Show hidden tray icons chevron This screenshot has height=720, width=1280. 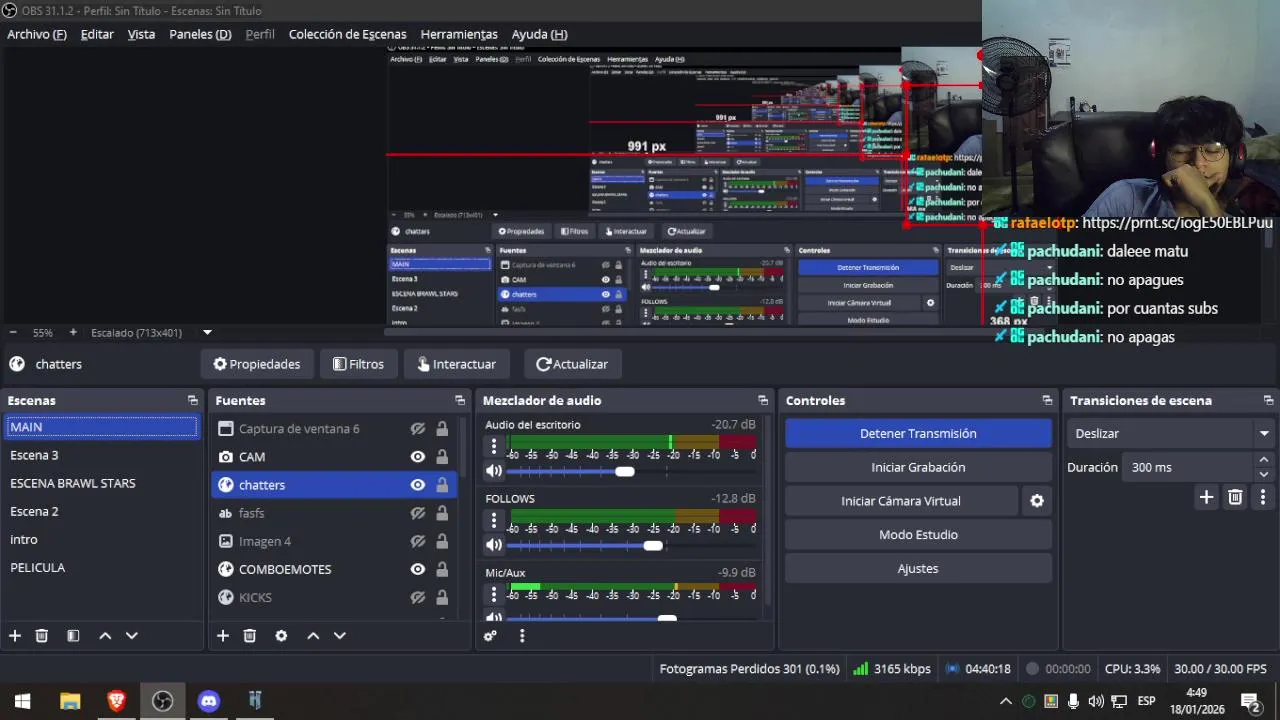click(1006, 701)
